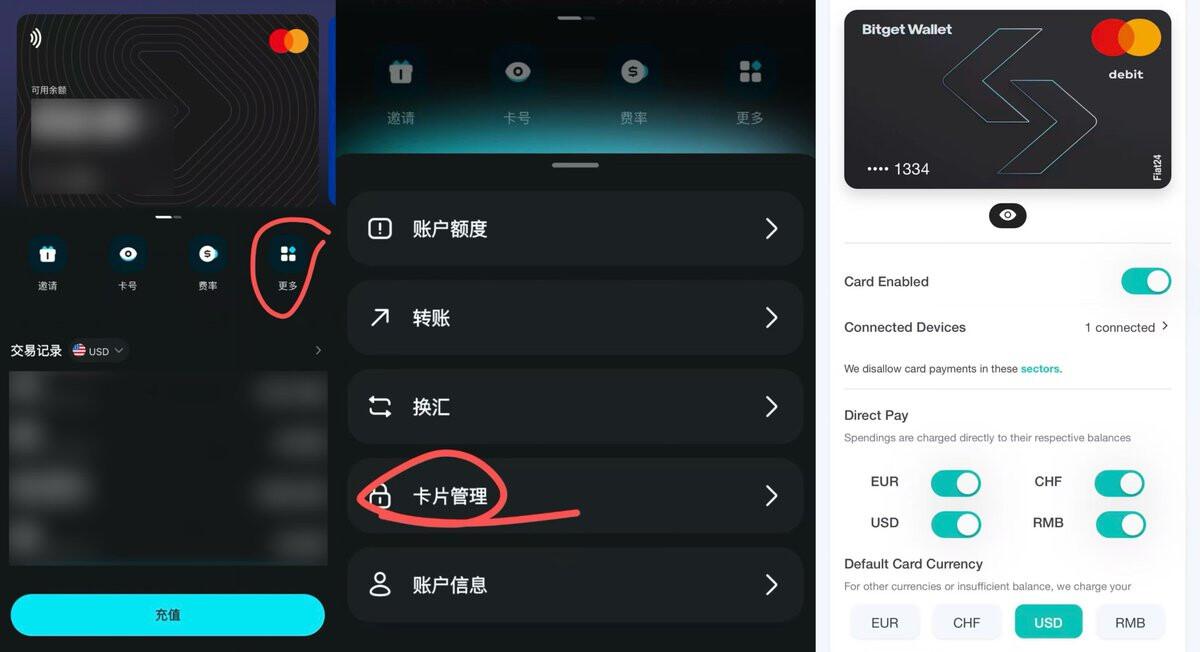Open the sectors link
The height and width of the screenshot is (652, 1200).
[x=1041, y=369]
